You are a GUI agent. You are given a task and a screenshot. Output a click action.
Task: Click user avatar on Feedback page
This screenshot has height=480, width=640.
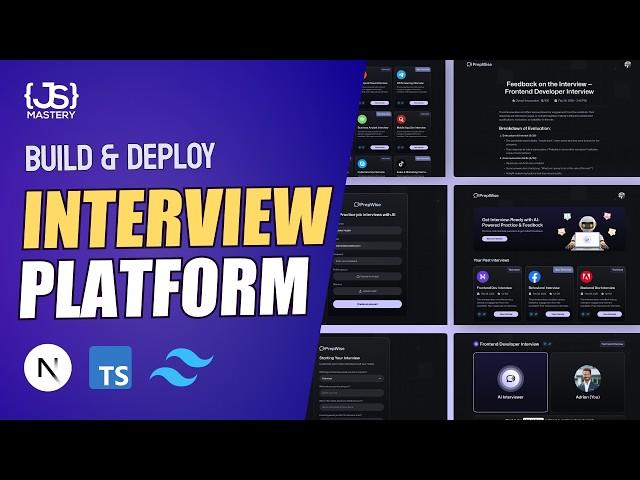coord(628,64)
